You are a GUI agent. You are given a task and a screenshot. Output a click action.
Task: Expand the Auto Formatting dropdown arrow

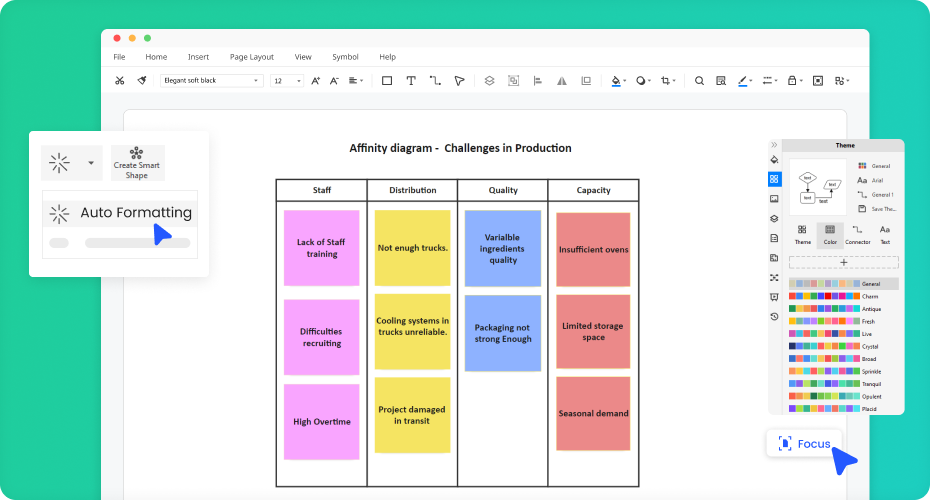[91, 162]
